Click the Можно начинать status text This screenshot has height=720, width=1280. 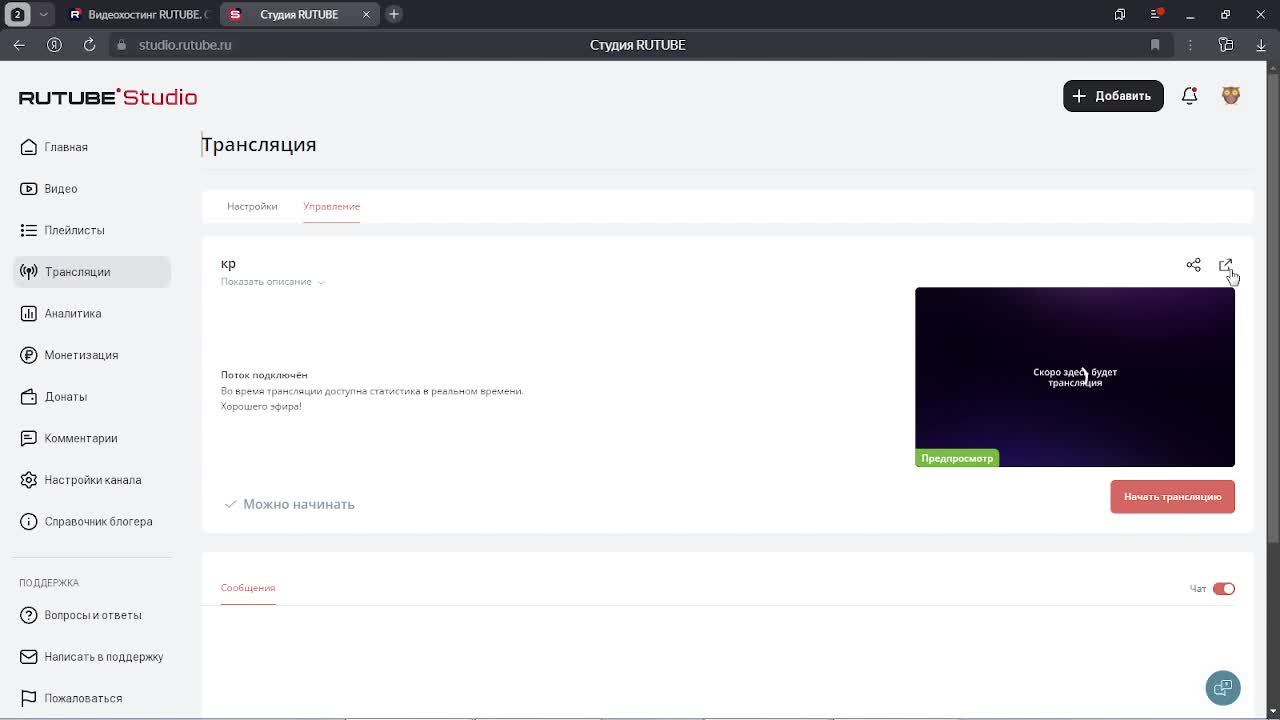click(299, 504)
